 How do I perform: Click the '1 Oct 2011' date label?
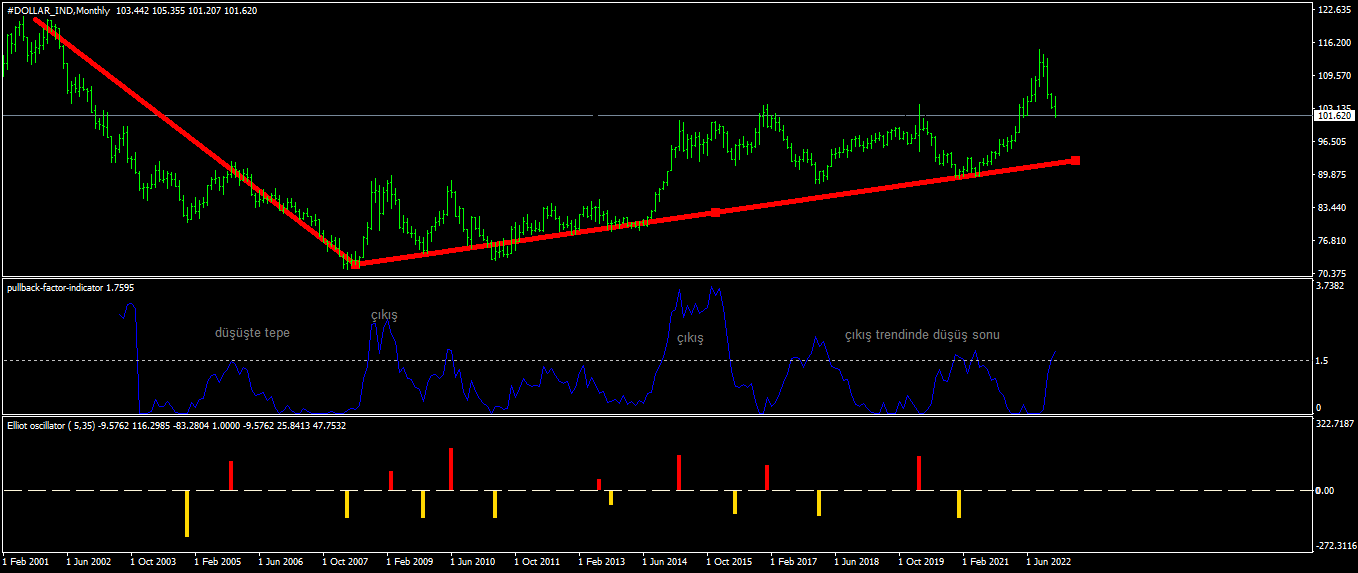point(537,562)
